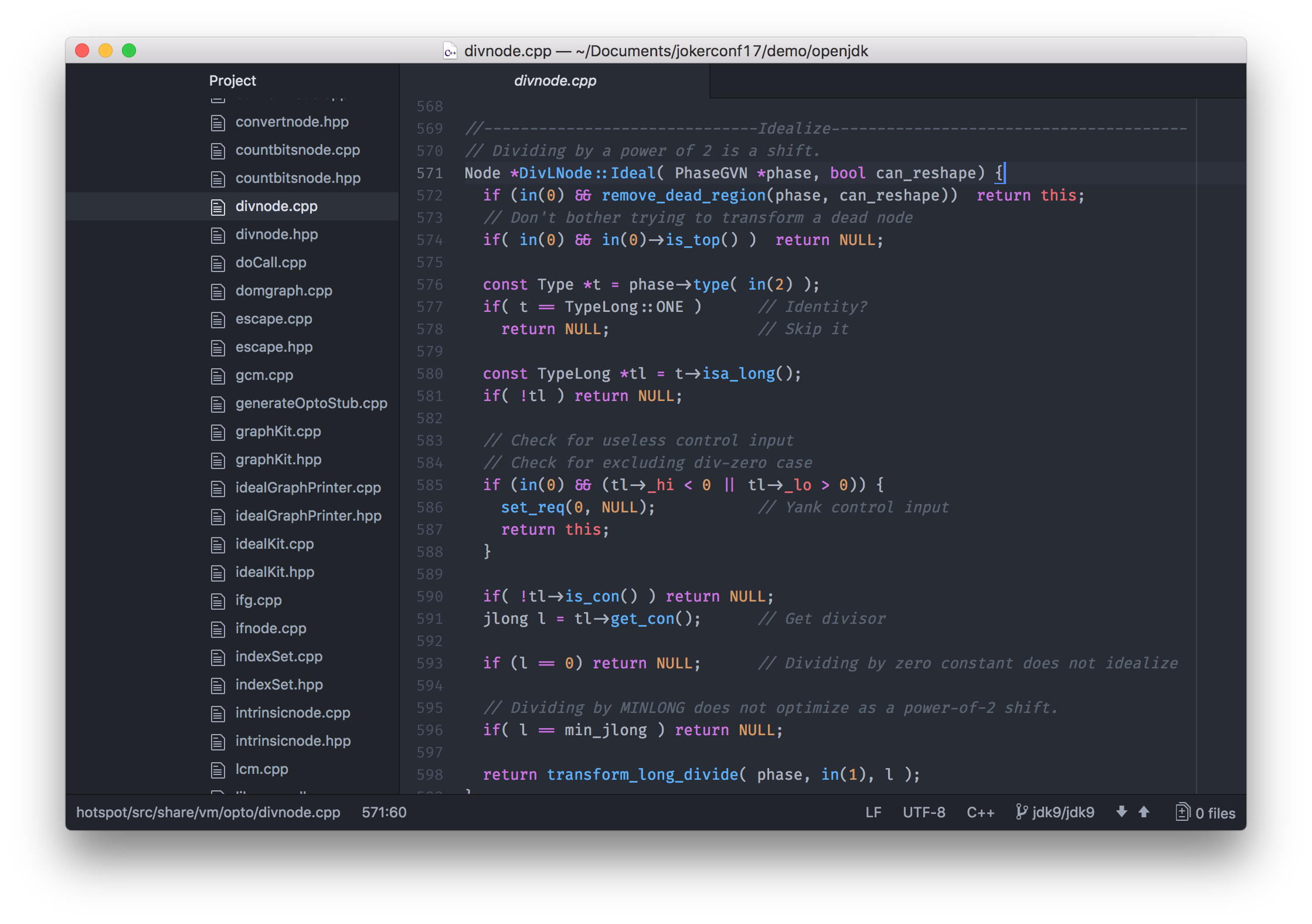1312x924 pixels.
Task: Open grammar selector C++
Action: pos(980,812)
